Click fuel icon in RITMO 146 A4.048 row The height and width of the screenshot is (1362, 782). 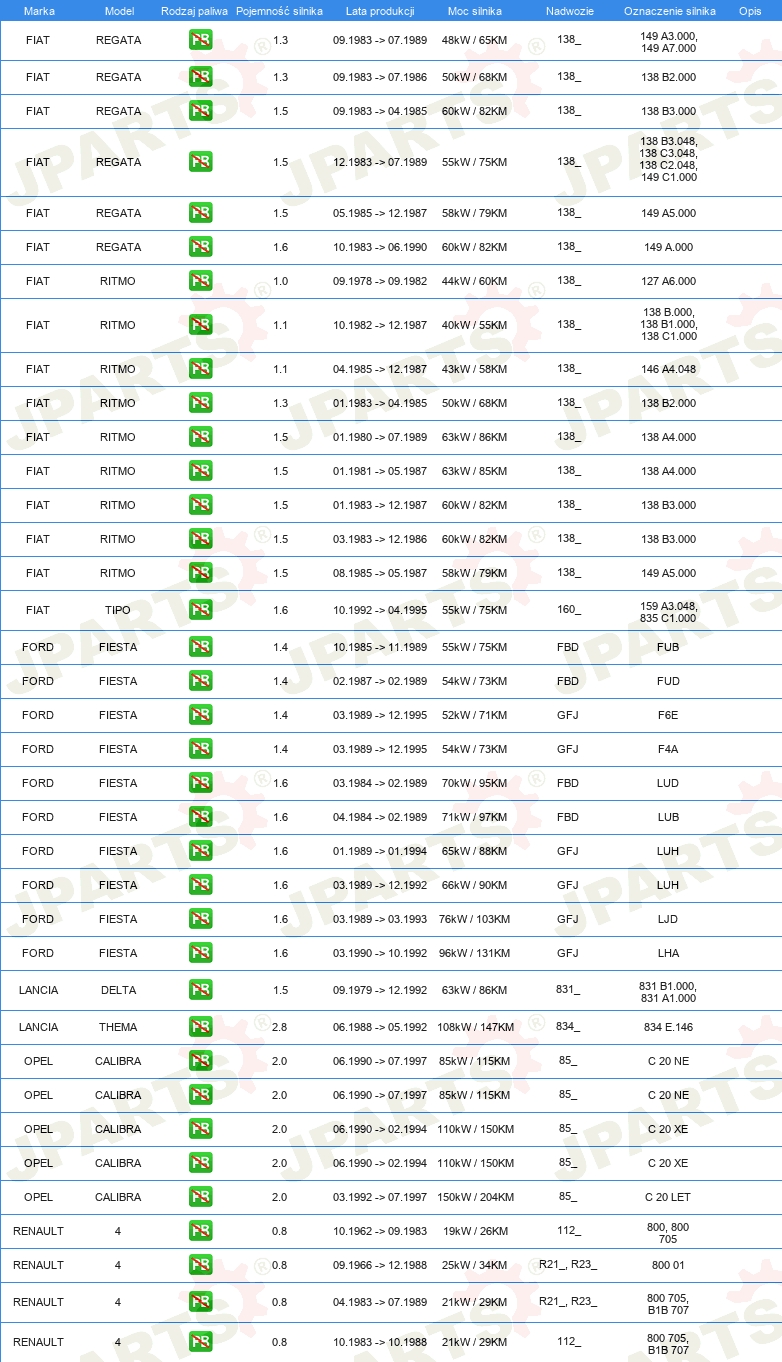click(x=200, y=369)
